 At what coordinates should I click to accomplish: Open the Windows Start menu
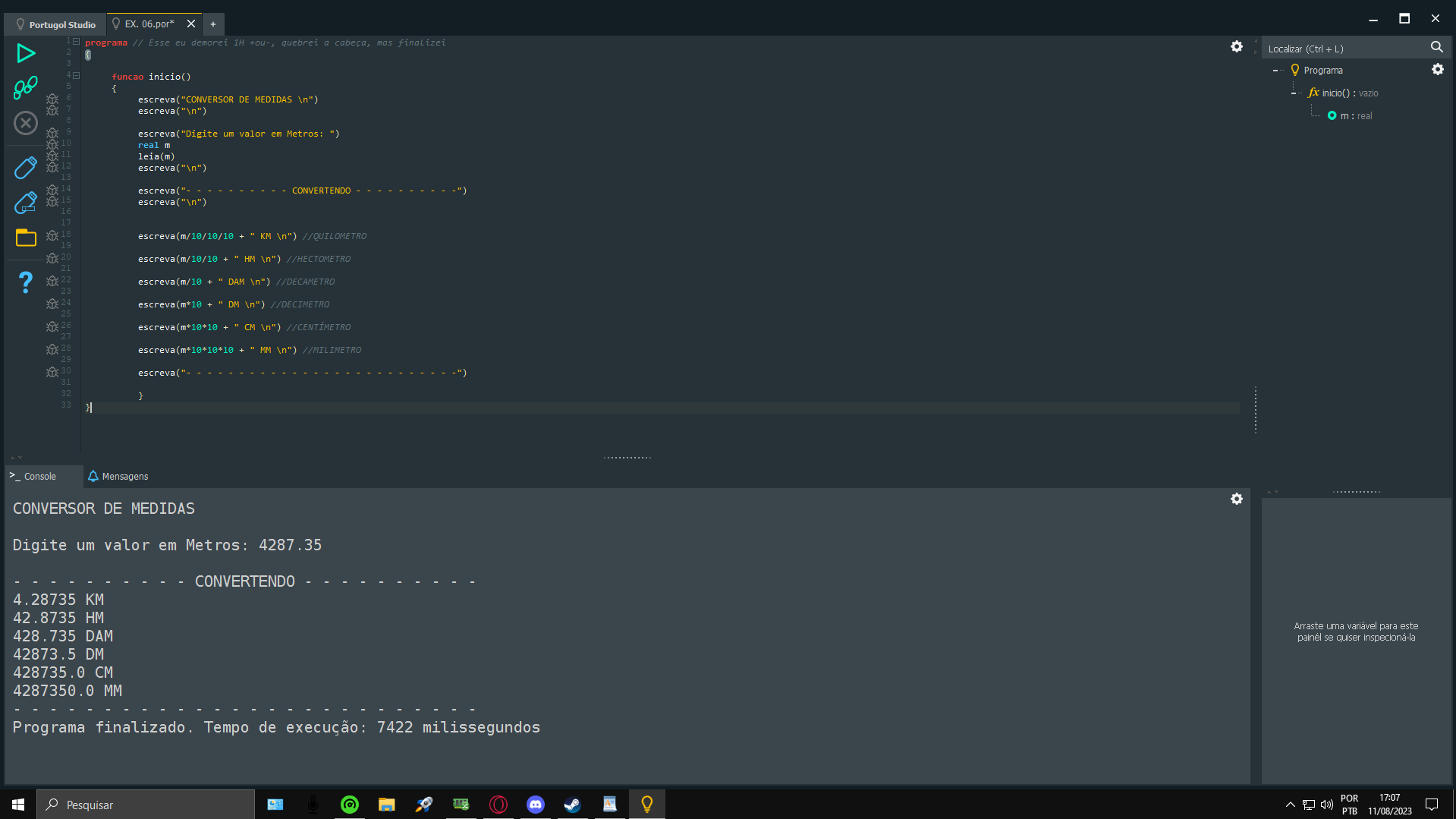[18, 805]
